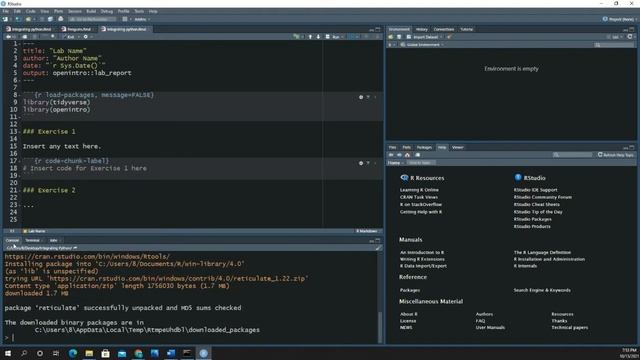
Task: Click the Clear console broom icon
Action: pos(378,248)
